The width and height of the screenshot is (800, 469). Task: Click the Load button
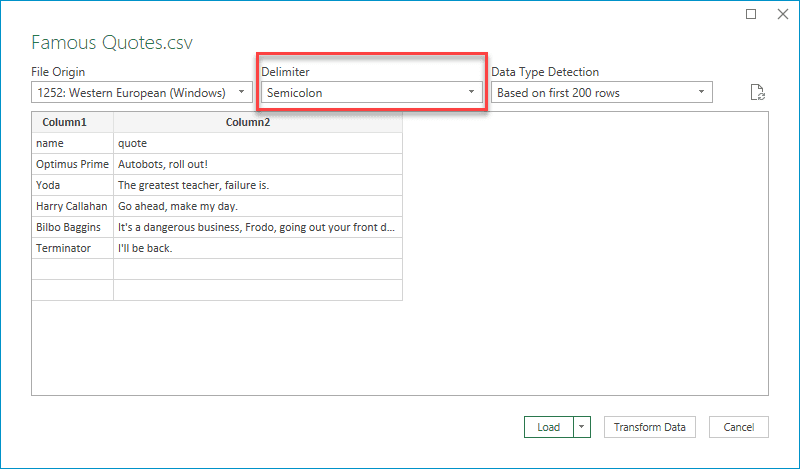pyautogui.click(x=548, y=427)
